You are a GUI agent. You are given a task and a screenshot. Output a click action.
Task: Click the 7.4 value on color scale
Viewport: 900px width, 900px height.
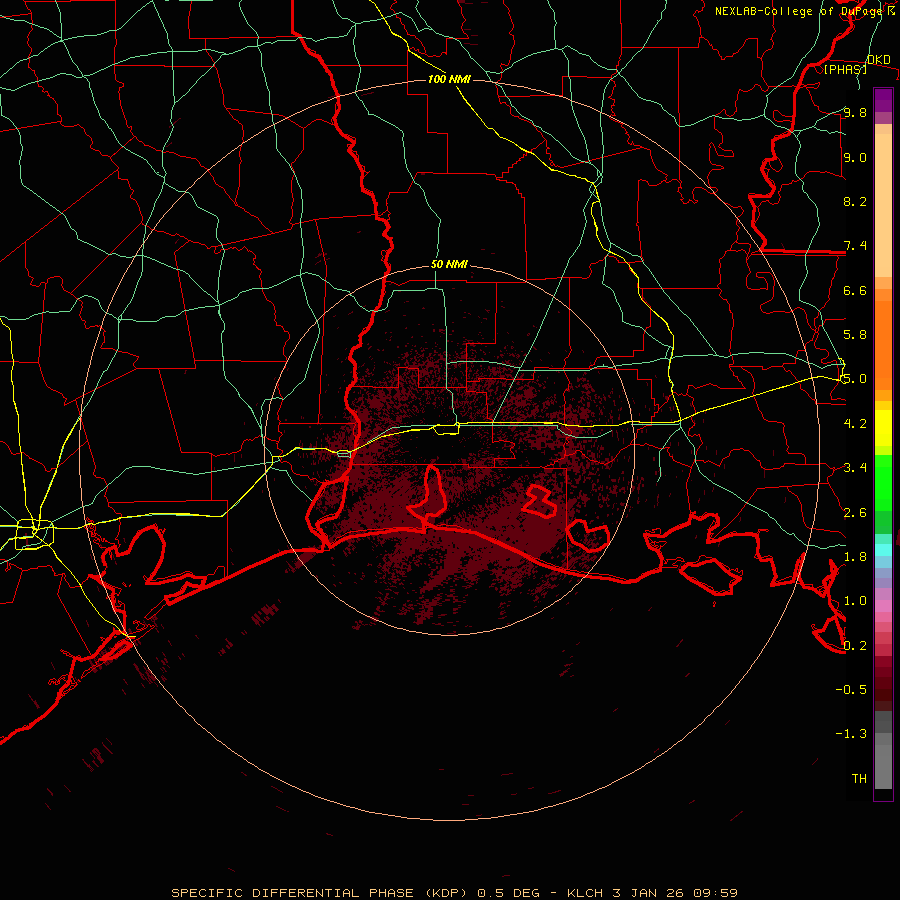pos(855,246)
